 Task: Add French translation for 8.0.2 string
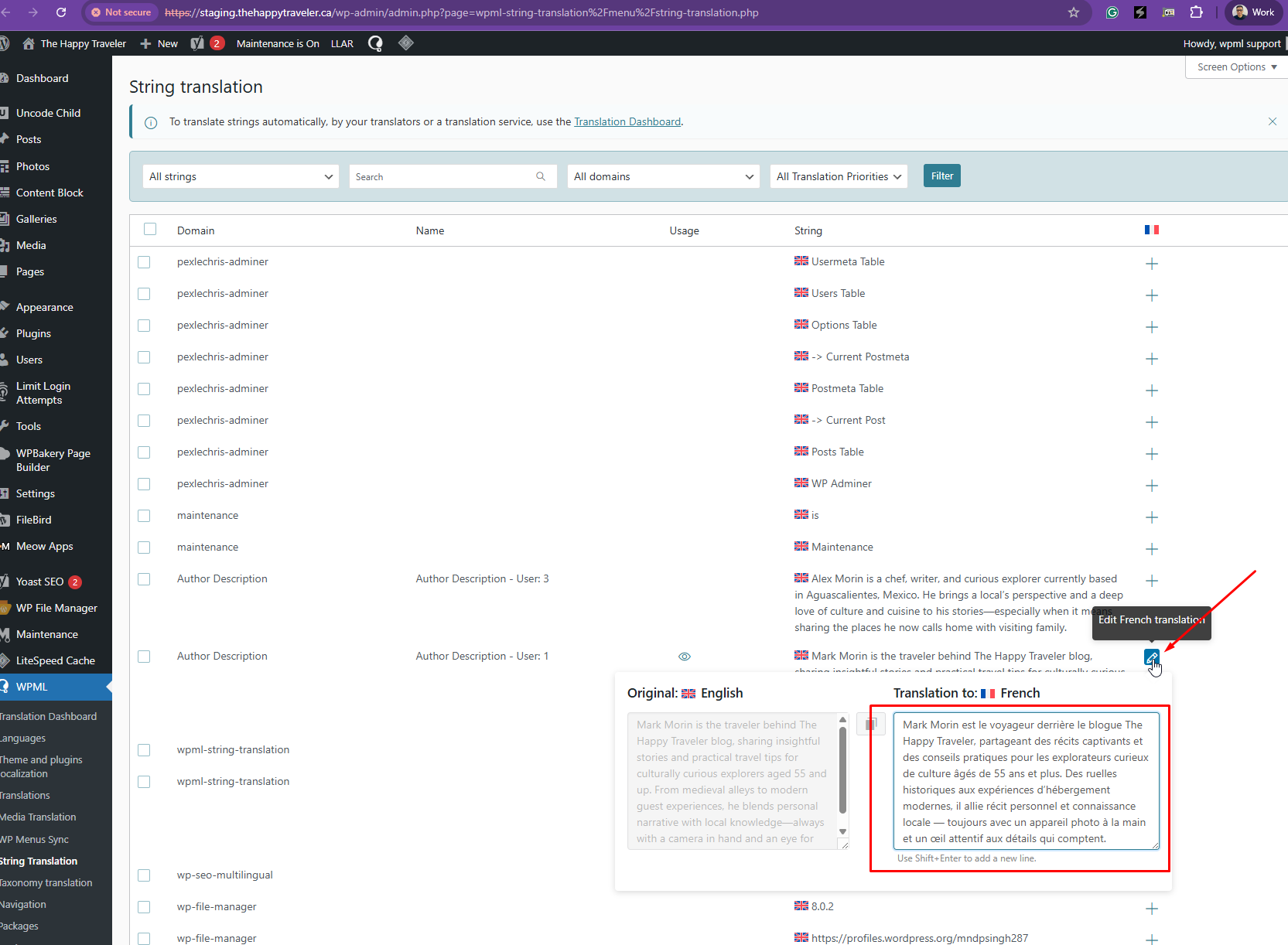point(1152,909)
